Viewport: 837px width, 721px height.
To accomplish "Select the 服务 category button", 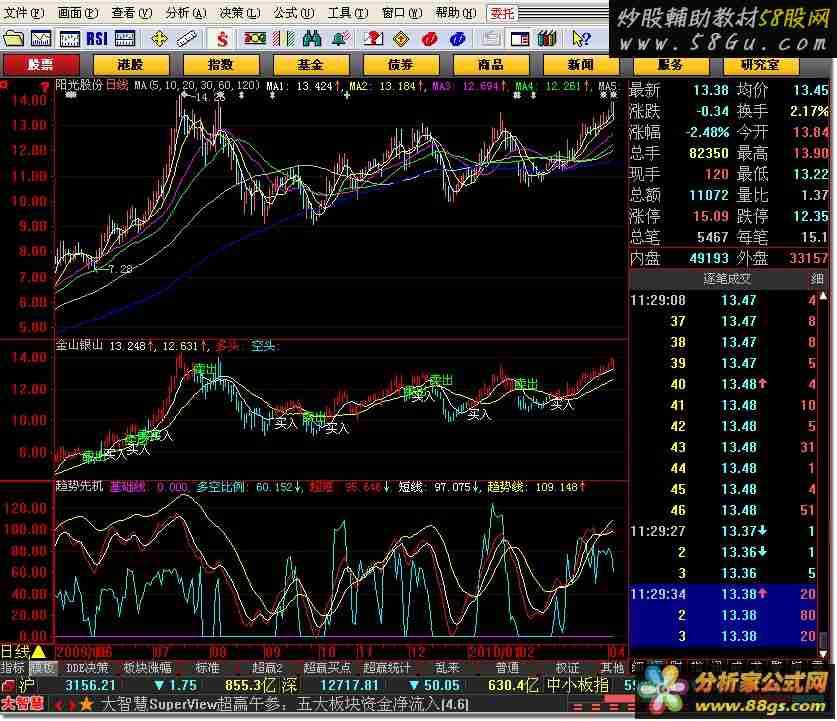I will (x=670, y=65).
